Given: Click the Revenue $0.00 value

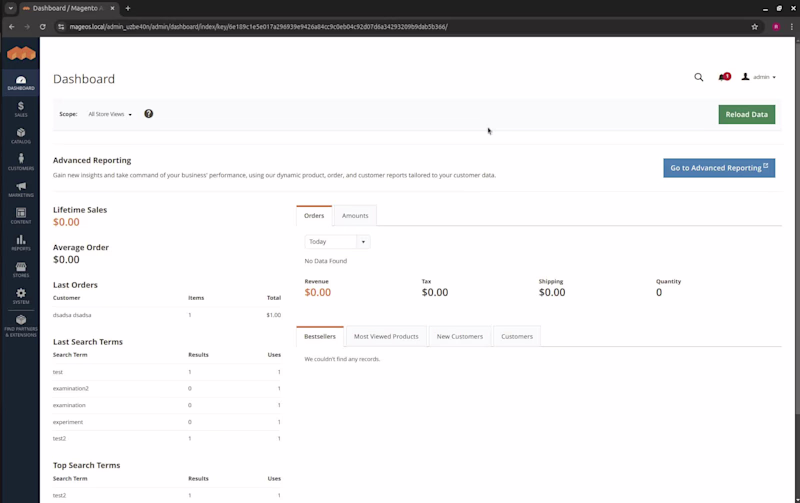Looking at the screenshot, I should pyautogui.click(x=317, y=293).
